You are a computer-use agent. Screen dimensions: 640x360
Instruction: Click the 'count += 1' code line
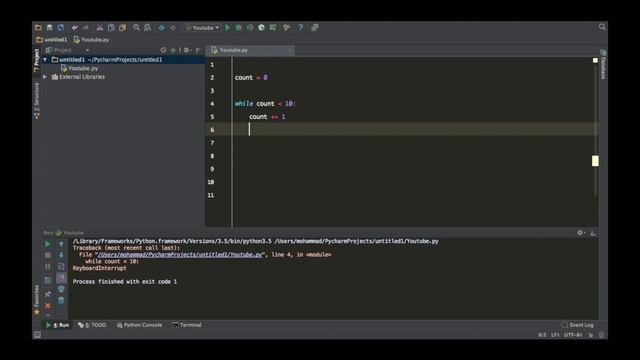tap(267, 117)
